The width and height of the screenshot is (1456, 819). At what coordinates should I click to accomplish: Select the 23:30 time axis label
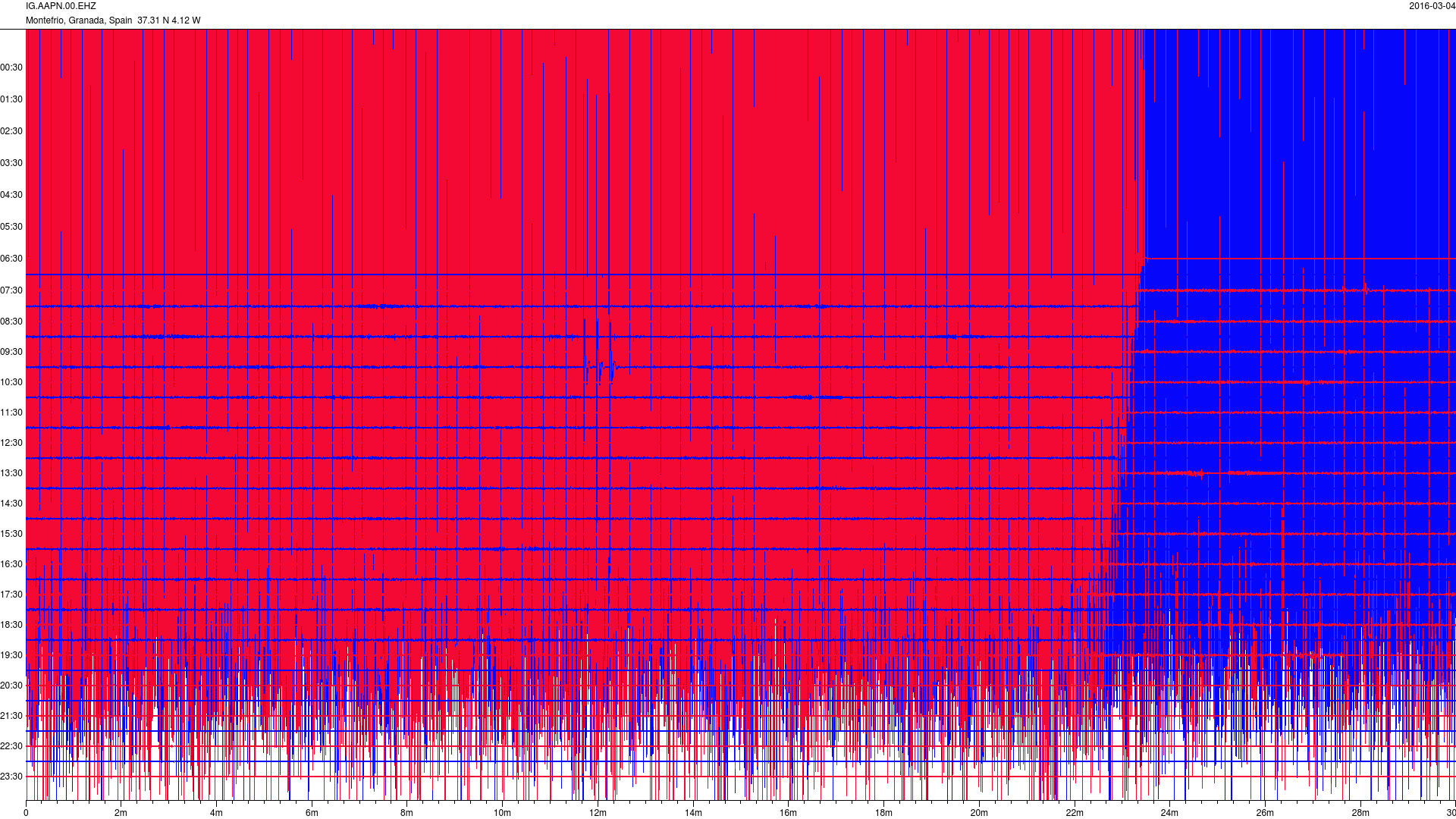point(11,777)
